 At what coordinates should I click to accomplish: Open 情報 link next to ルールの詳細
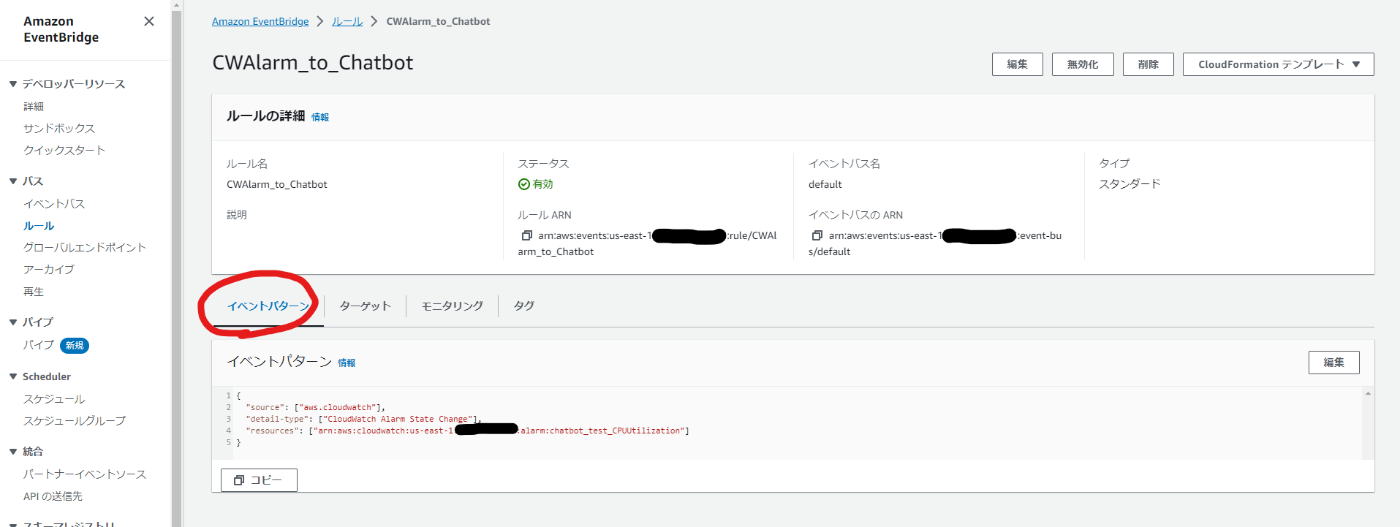[320, 117]
